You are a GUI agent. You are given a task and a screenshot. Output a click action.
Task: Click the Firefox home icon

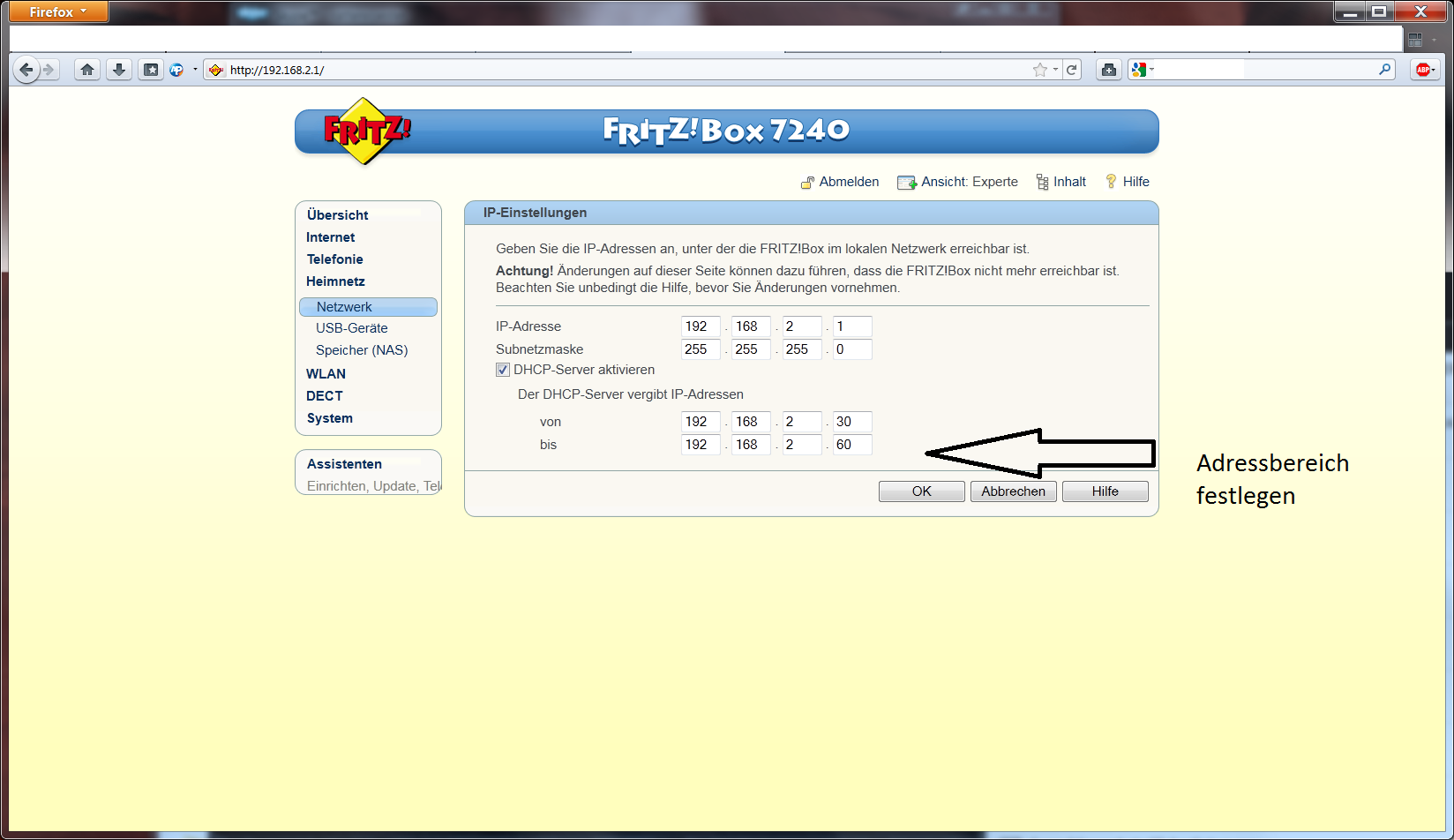(x=87, y=69)
